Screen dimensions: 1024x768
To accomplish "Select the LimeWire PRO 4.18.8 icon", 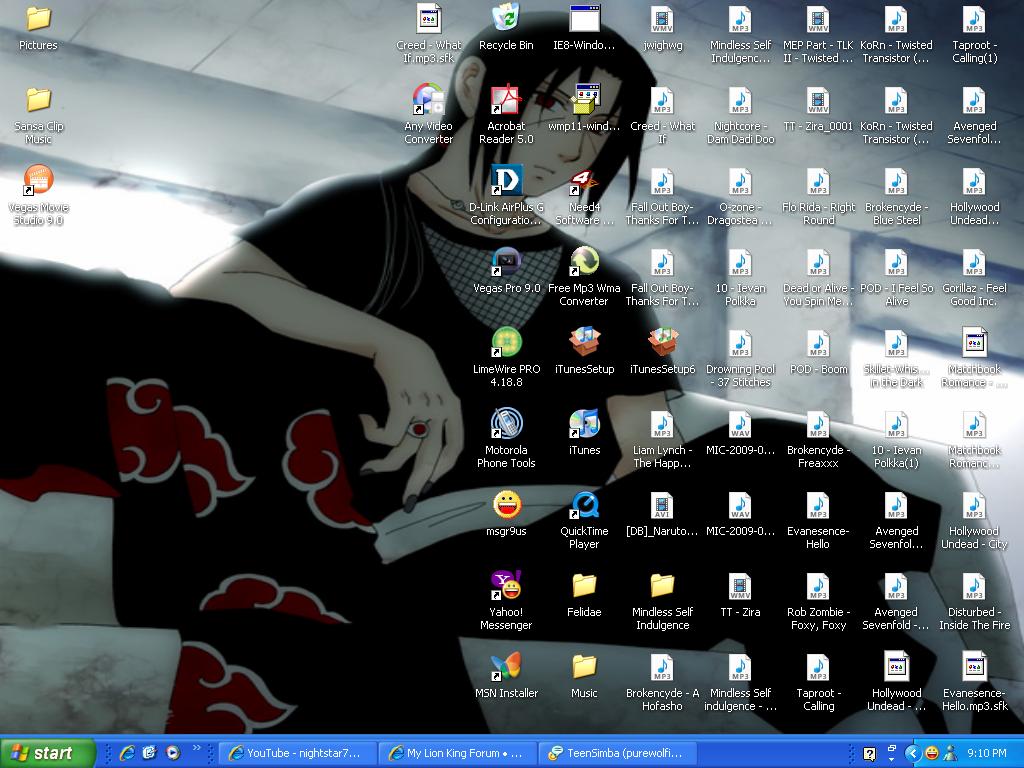I will (506, 344).
